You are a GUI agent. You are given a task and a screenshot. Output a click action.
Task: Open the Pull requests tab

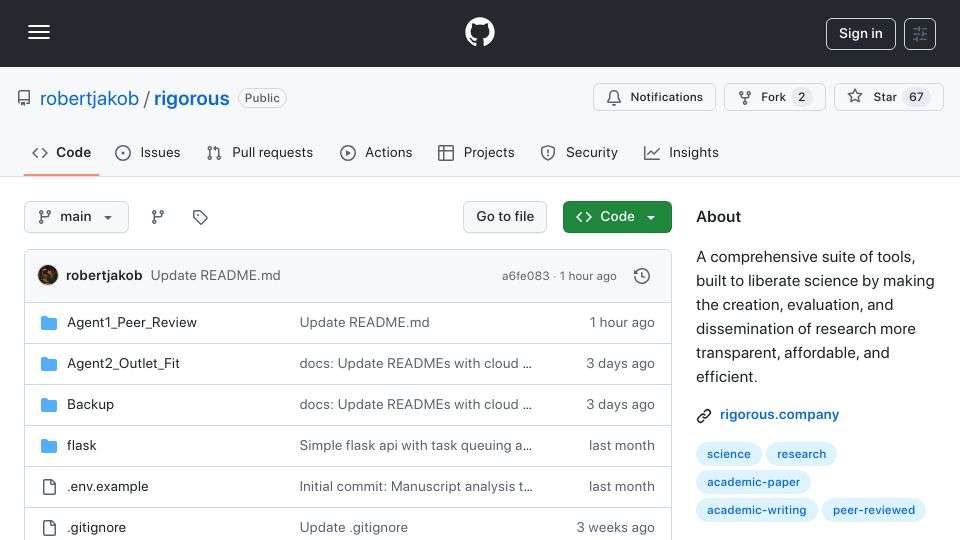pyautogui.click(x=260, y=152)
